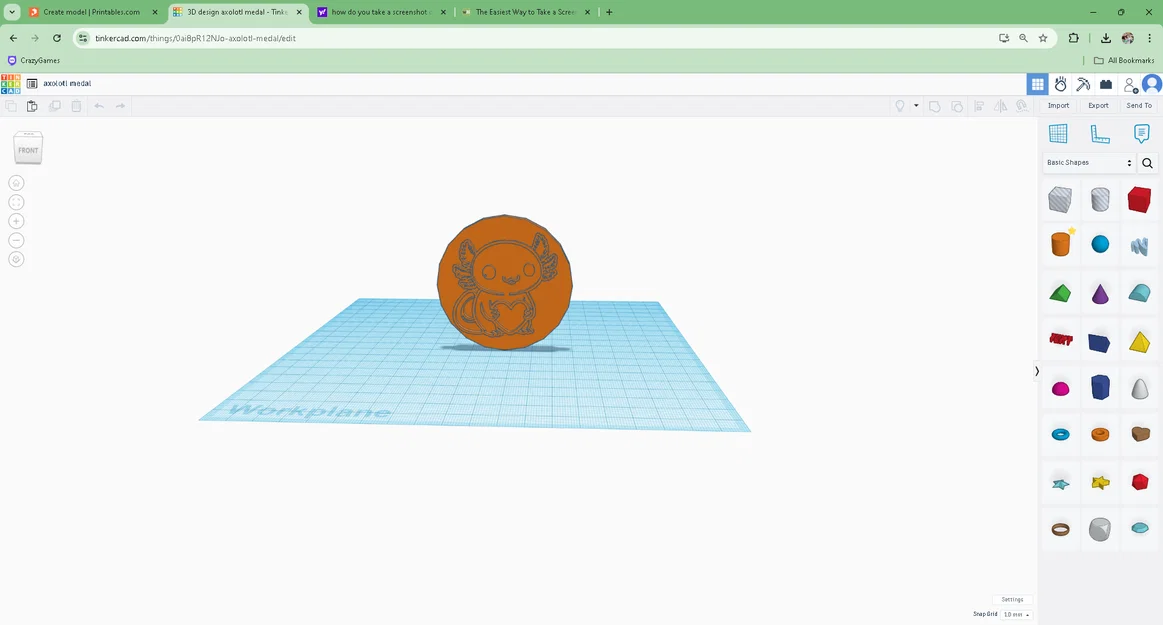Select the purple Cone shape
The width and height of the screenshot is (1163, 625).
coord(1100,294)
